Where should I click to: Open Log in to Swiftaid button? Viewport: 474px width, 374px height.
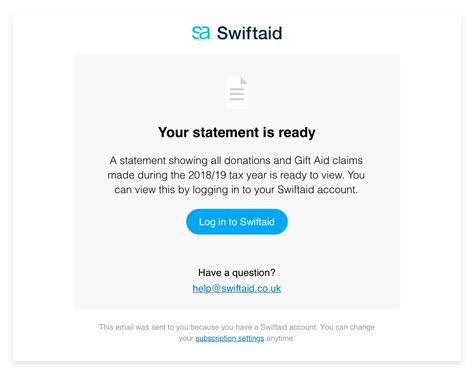pyautogui.click(x=237, y=222)
